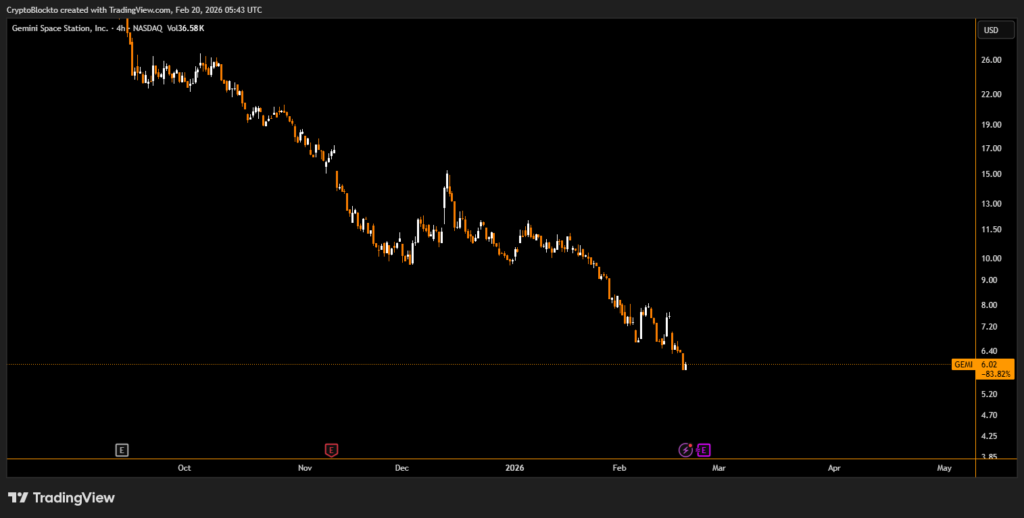Viewport: 1024px width, 518px height.
Task: Click the Feb label on time axis
Action: (619, 467)
